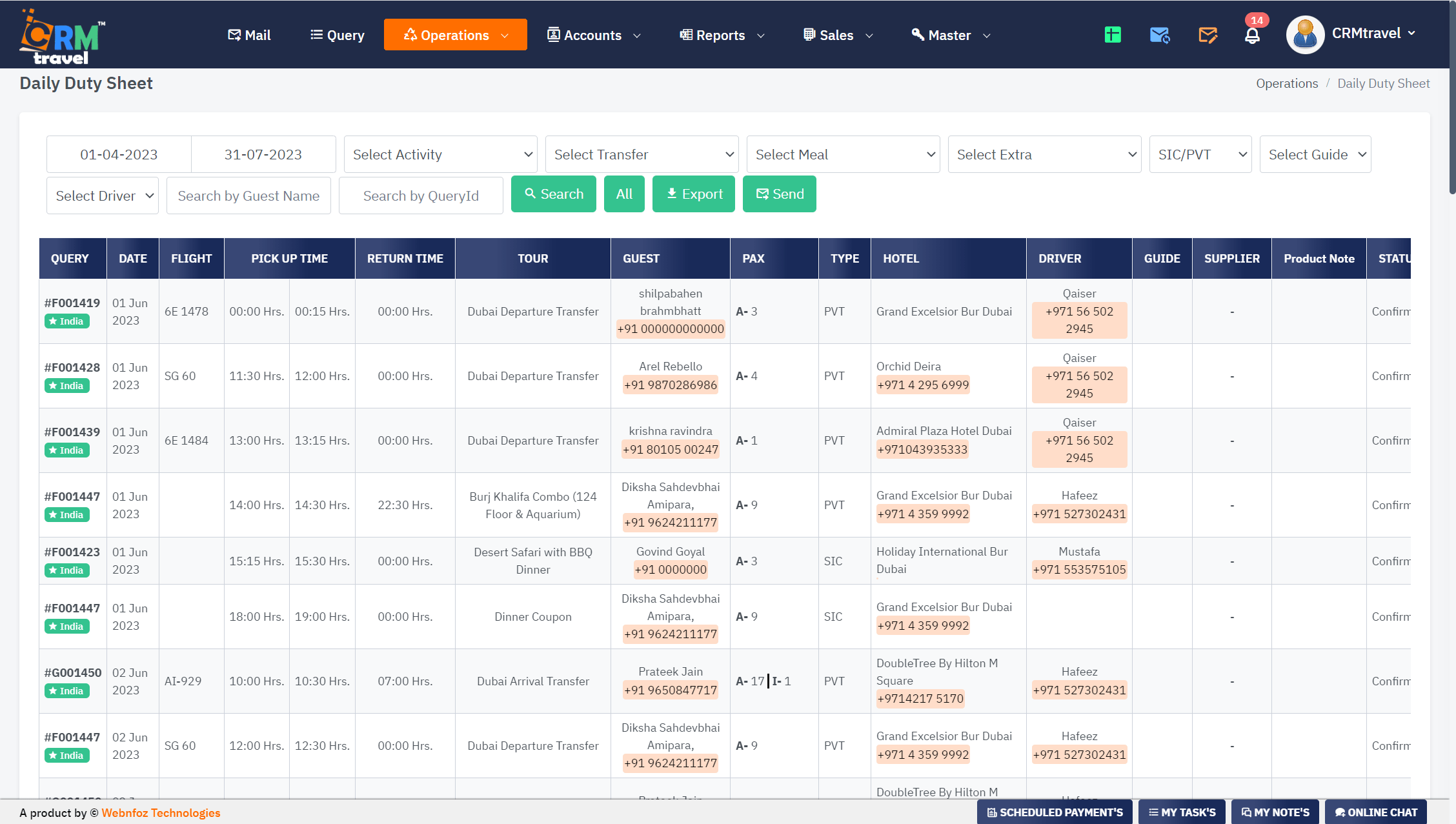The image size is (1456, 824).
Task: Focus the Search by Guest Name field
Action: pyautogui.click(x=248, y=196)
